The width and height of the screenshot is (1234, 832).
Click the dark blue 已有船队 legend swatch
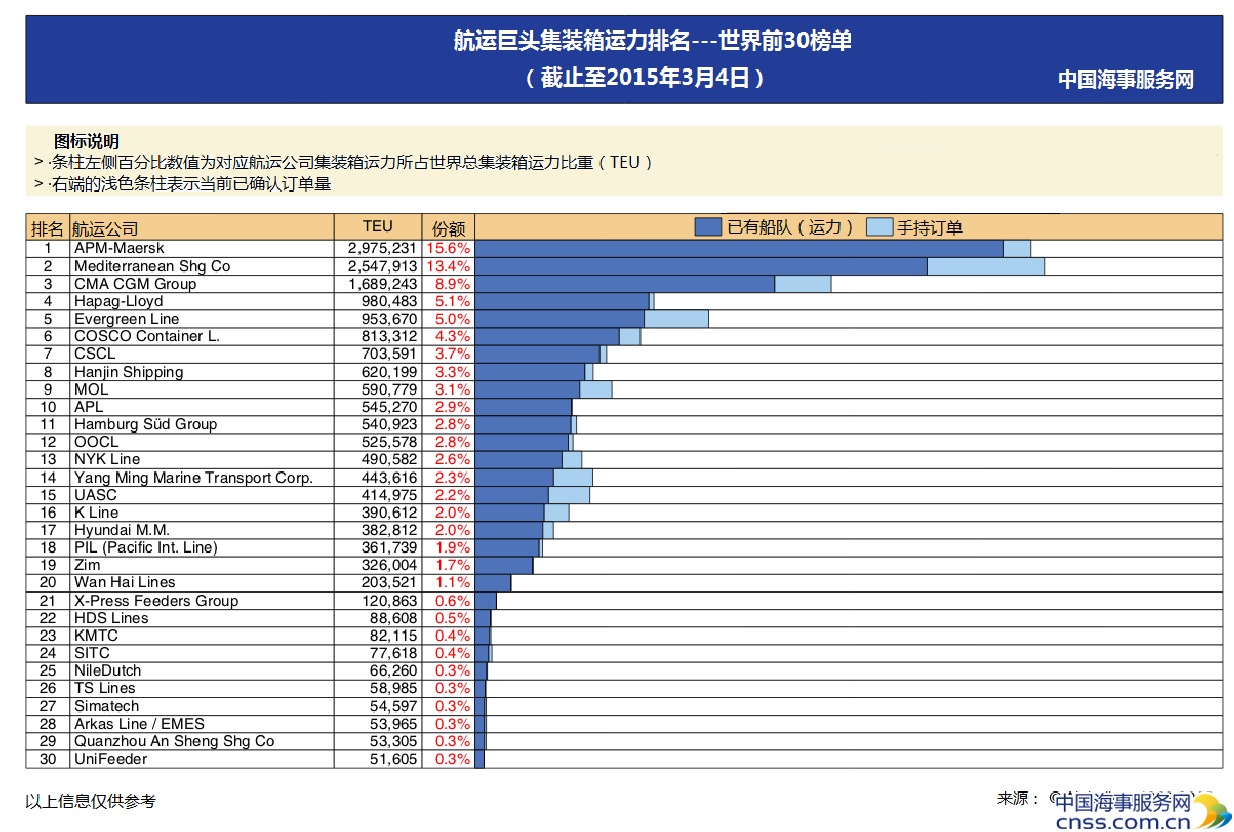tap(708, 227)
